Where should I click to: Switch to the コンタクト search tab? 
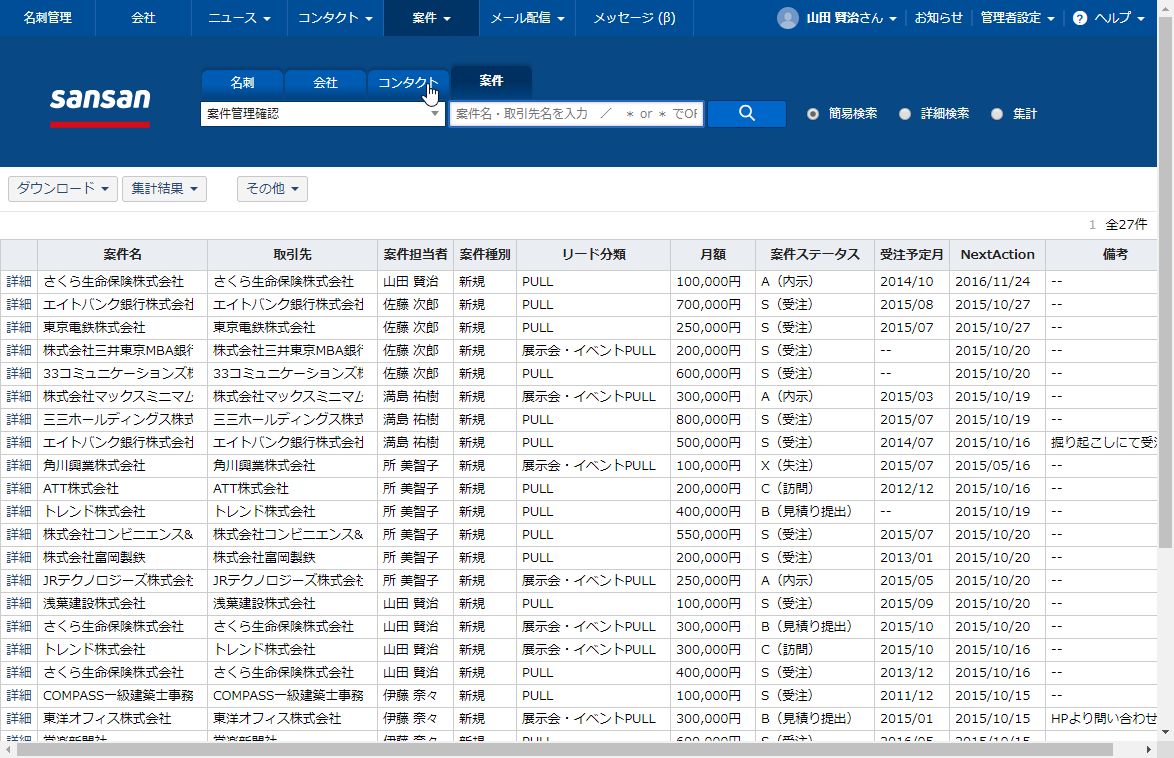point(408,83)
